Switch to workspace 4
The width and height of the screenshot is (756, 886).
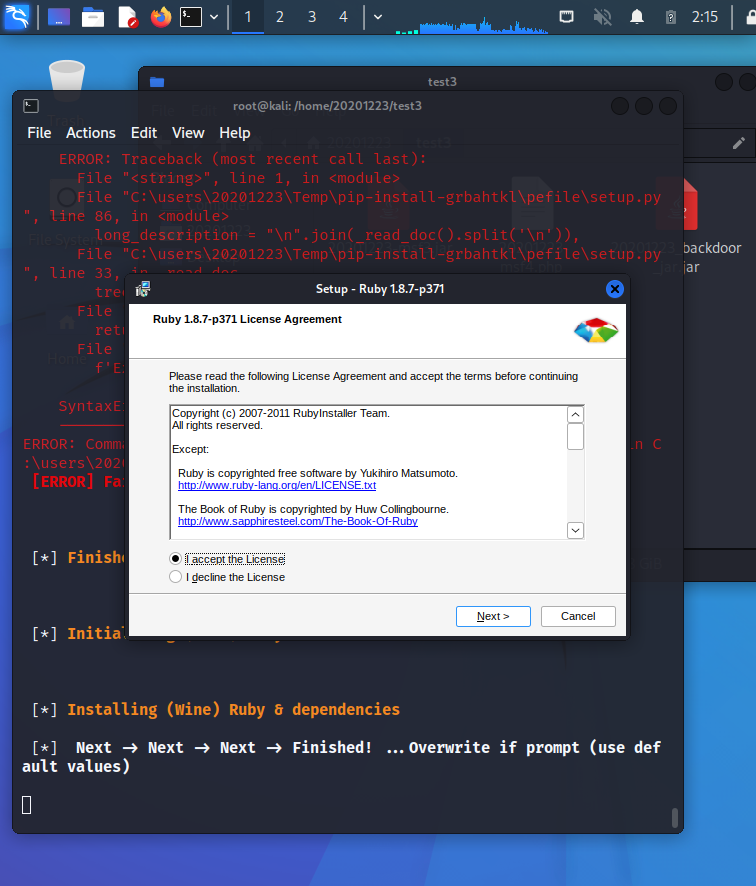343,17
